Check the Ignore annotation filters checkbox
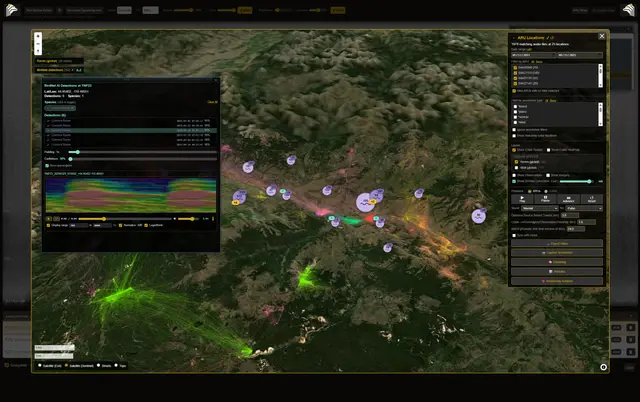640x402 pixels. point(514,130)
